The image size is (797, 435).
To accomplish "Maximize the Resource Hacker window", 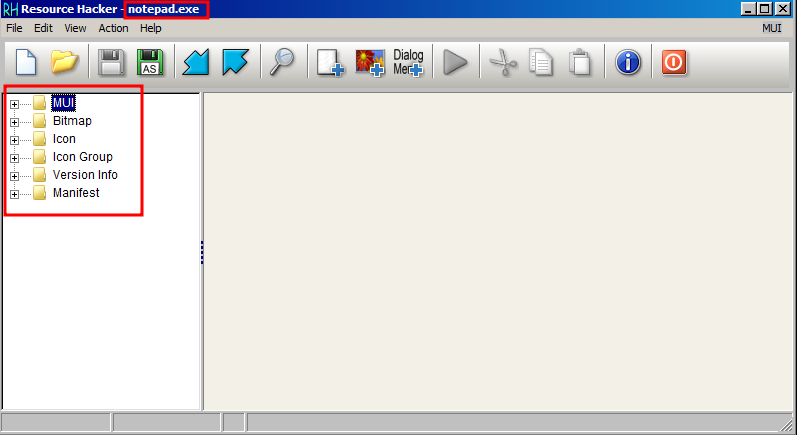I will (x=765, y=9).
